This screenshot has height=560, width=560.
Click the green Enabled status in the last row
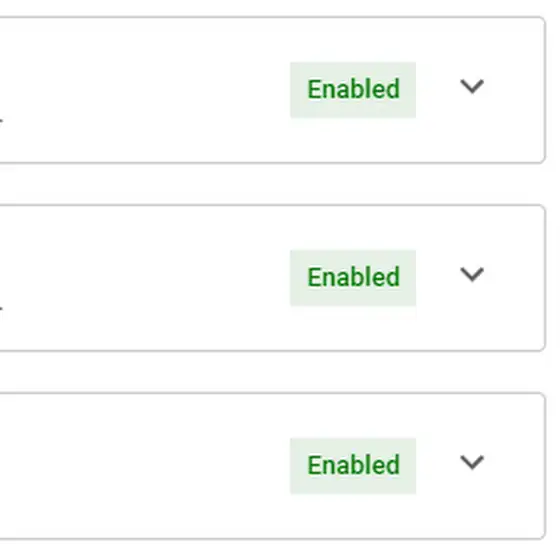point(353,465)
